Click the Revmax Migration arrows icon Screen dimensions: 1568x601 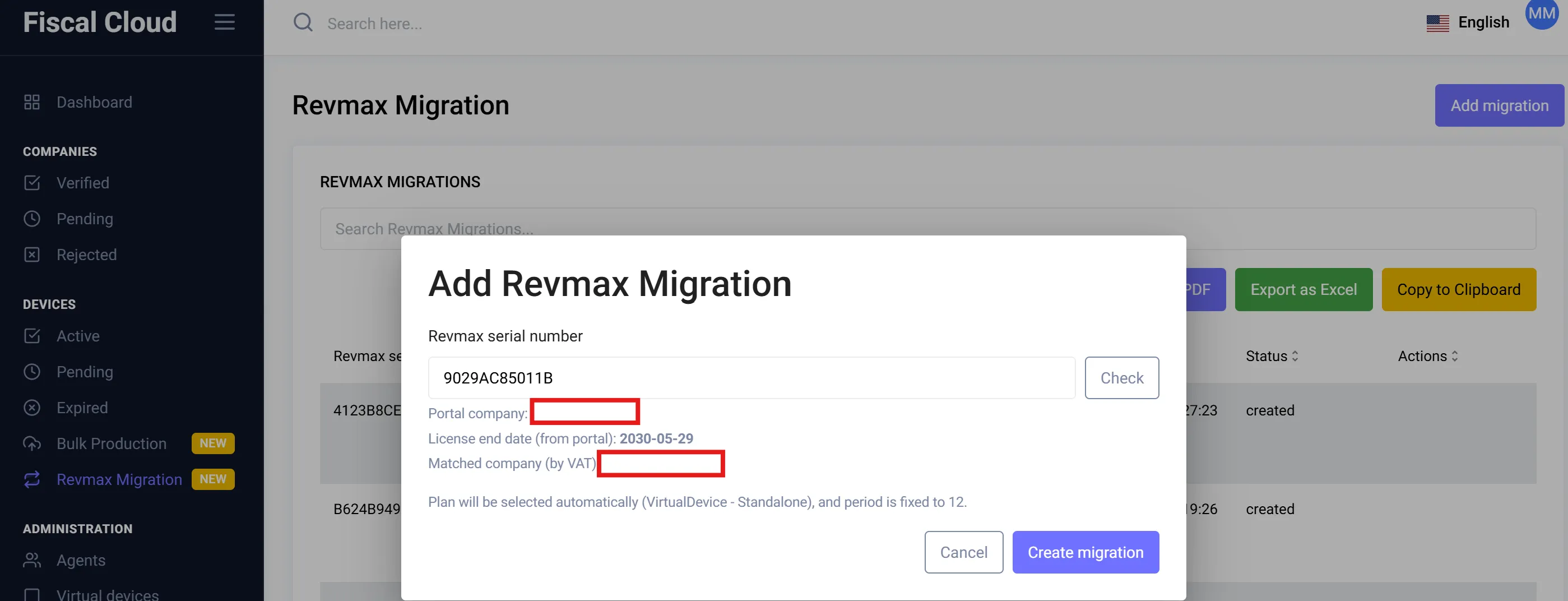click(x=31, y=479)
